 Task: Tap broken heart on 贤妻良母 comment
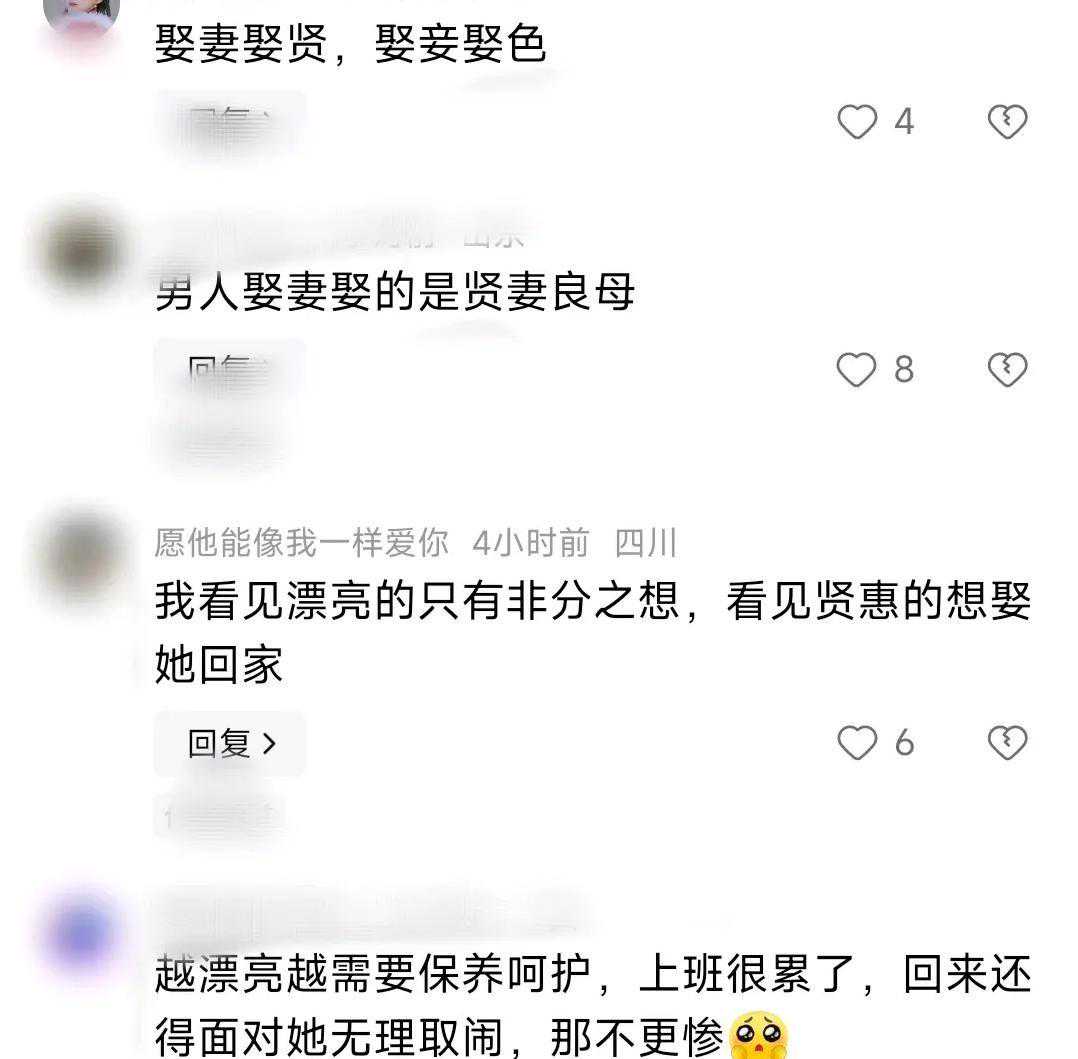[1007, 369]
